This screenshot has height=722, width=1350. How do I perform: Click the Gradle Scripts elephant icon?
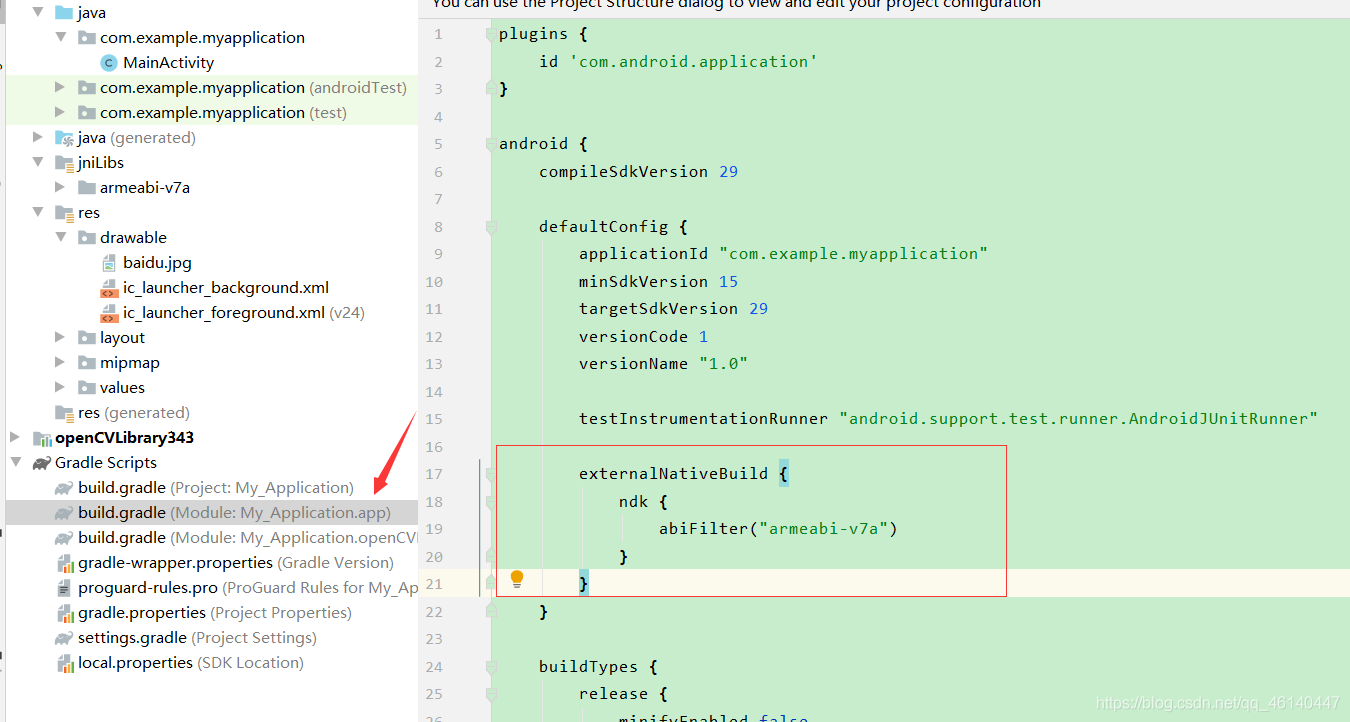[42, 463]
